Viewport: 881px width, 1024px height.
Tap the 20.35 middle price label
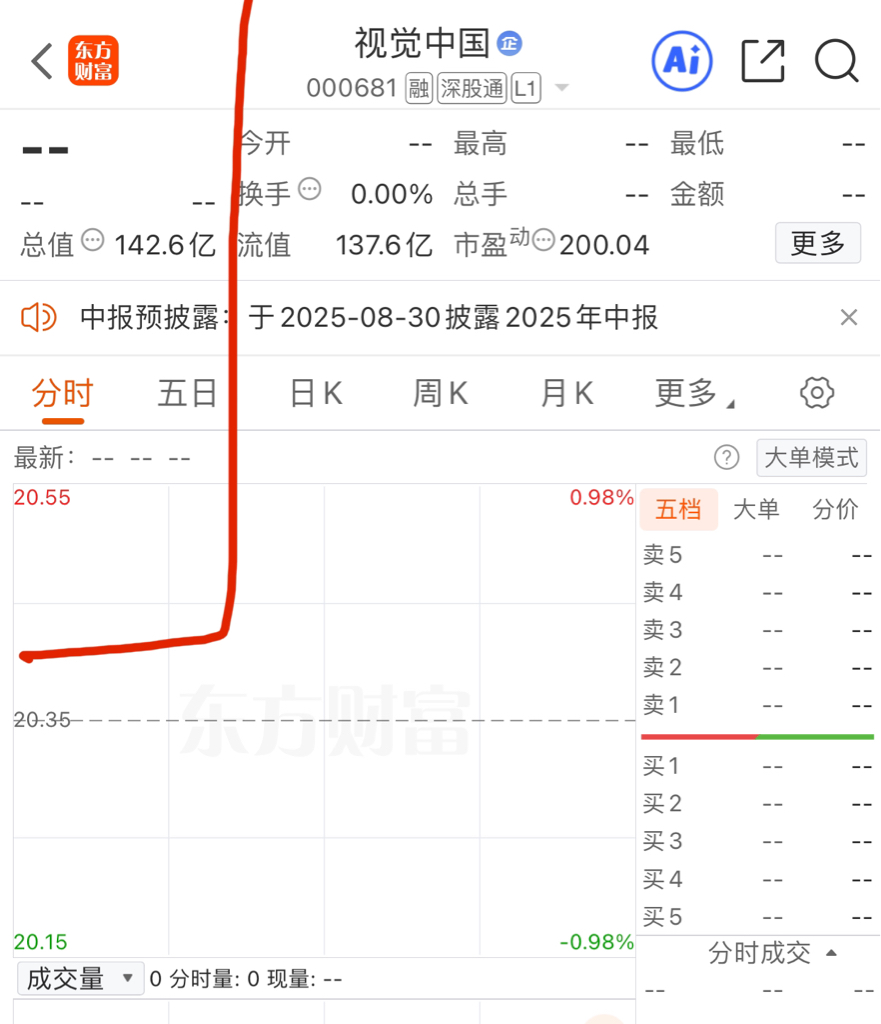pos(42,720)
